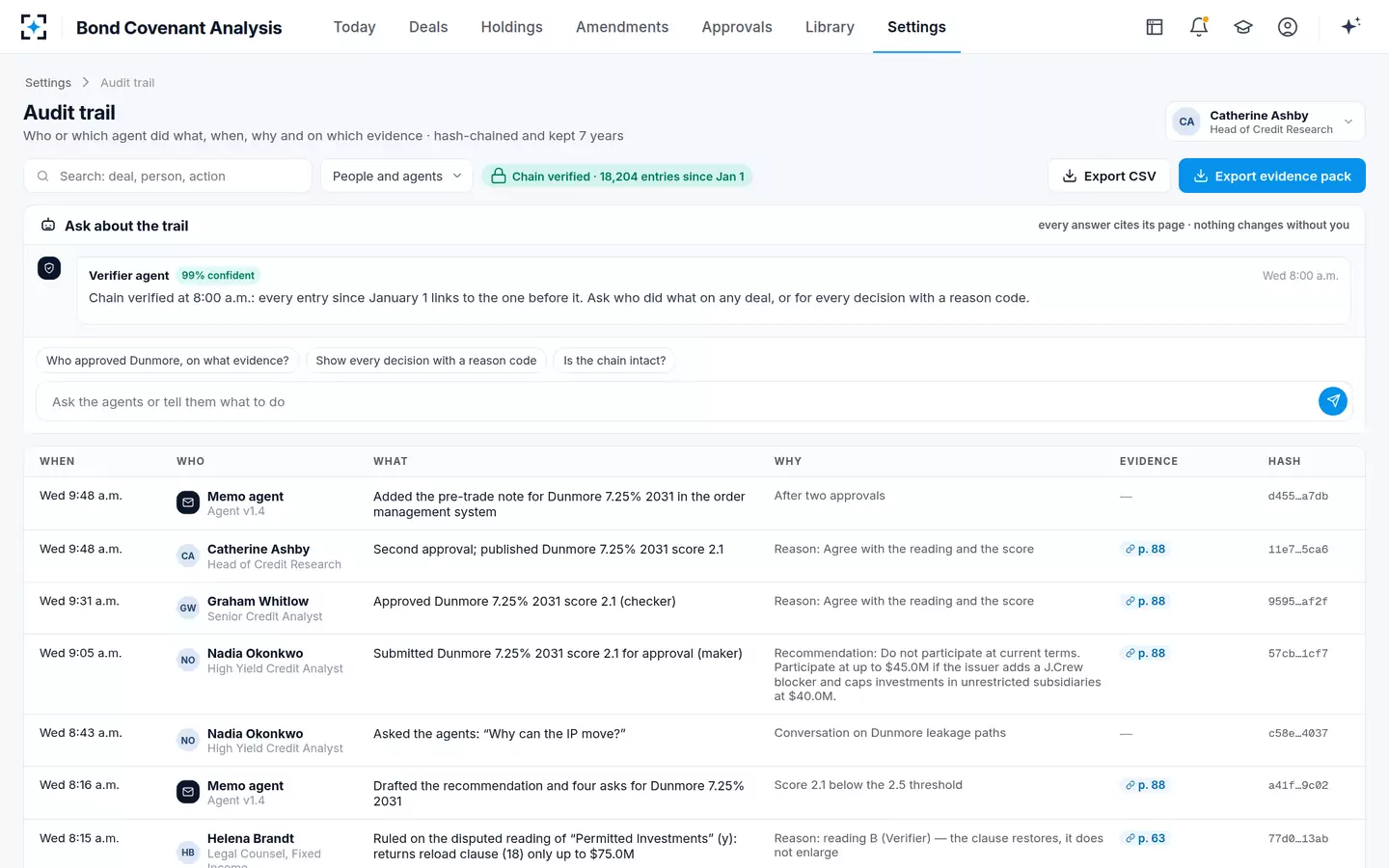Click the Memo agent avatar at 9:48 a.m.

pos(188,502)
